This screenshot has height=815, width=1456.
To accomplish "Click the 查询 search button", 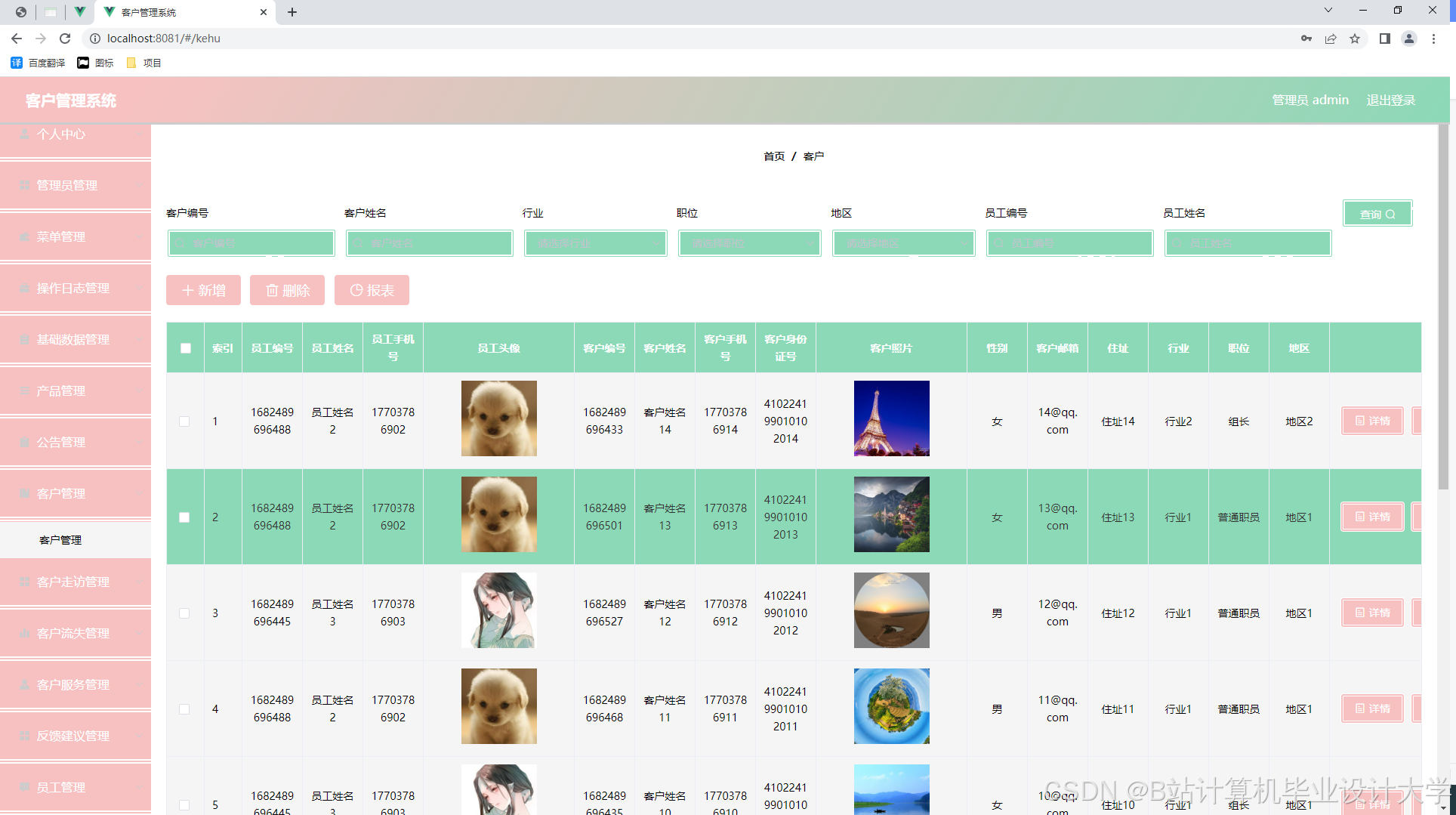I will pyautogui.click(x=1377, y=214).
